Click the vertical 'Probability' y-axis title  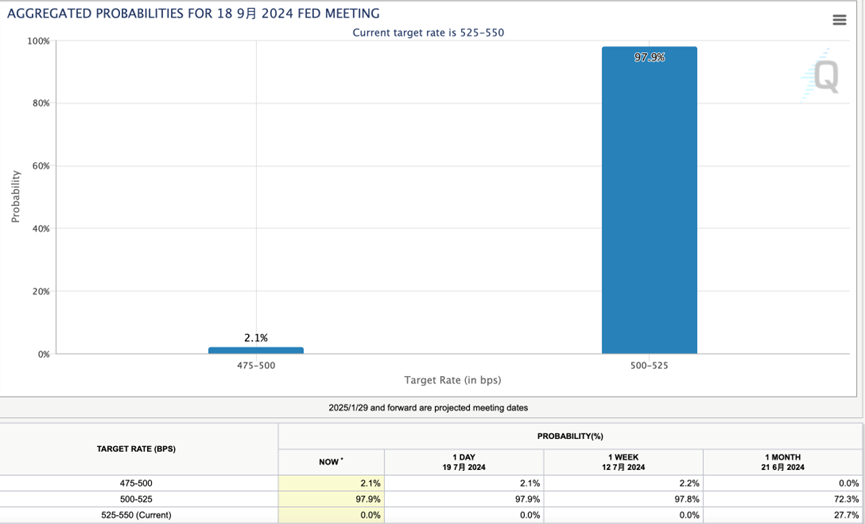pyautogui.click(x=16, y=194)
